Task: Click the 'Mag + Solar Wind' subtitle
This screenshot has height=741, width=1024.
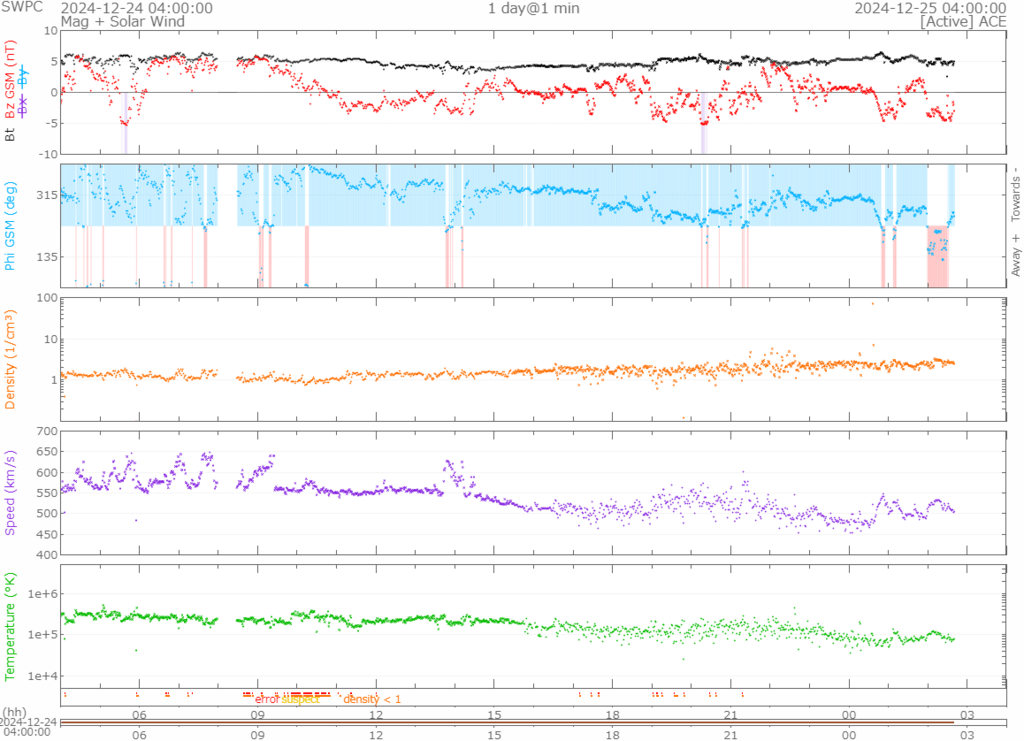Action: tap(123, 22)
